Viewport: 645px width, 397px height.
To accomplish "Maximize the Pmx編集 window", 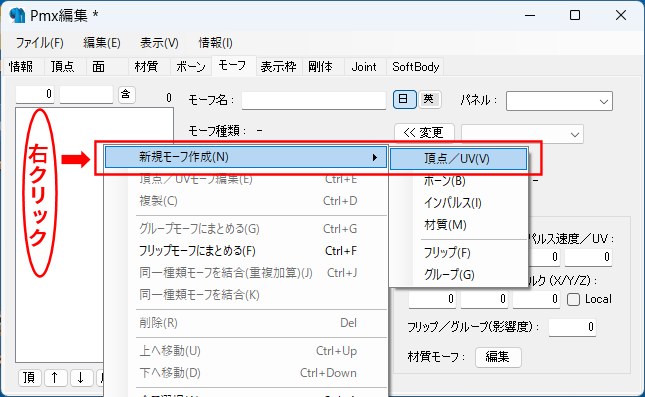I will pos(575,16).
